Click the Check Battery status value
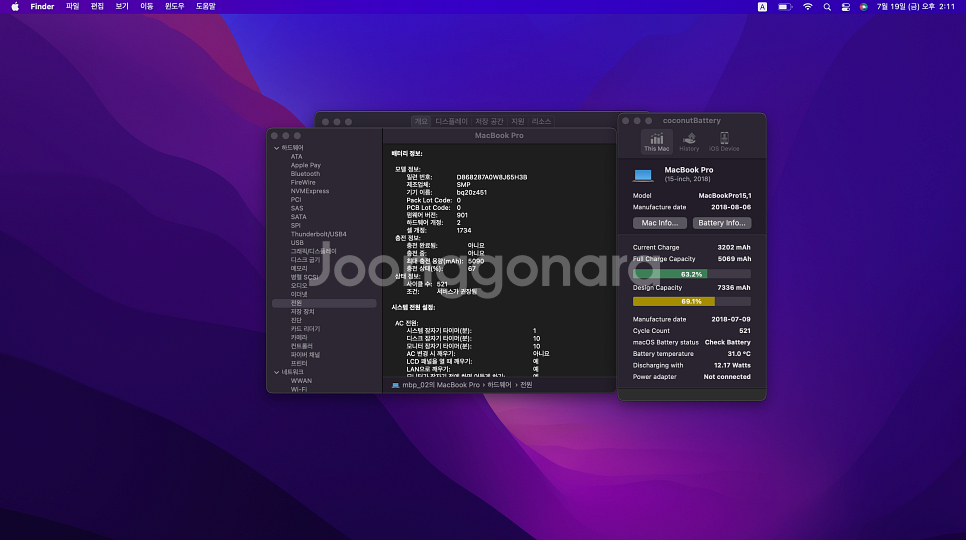This screenshot has height=540, width=966. click(727, 342)
